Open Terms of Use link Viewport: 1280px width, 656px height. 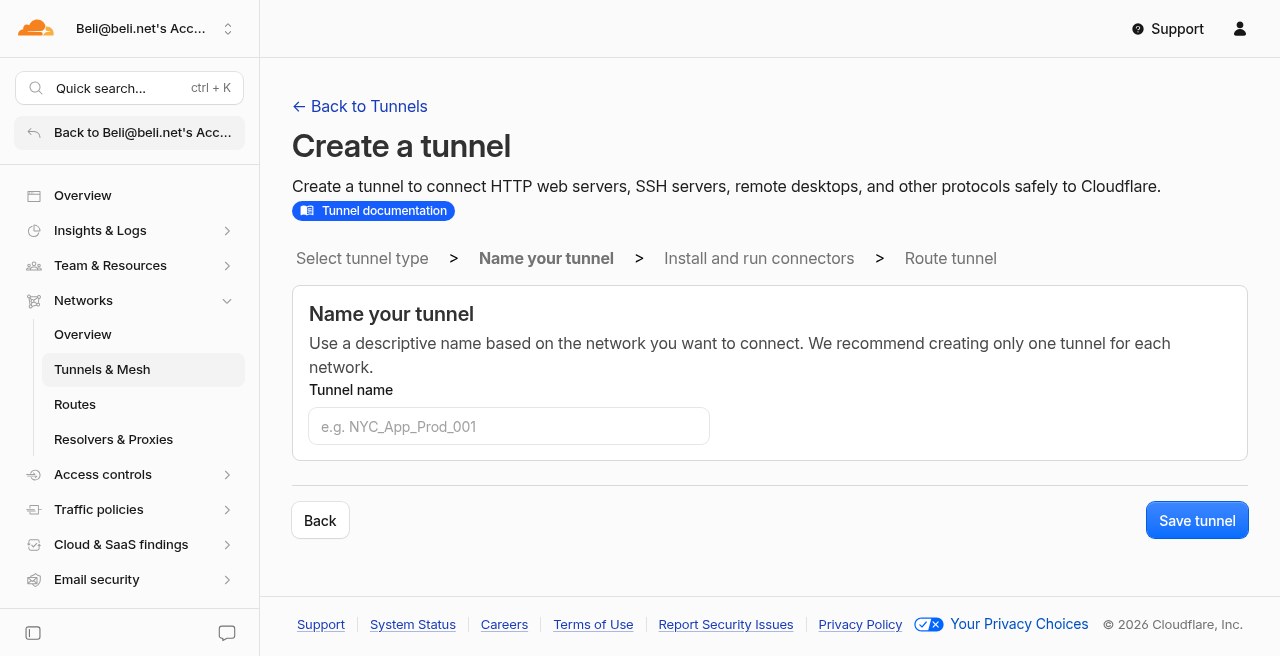point(593,624)
